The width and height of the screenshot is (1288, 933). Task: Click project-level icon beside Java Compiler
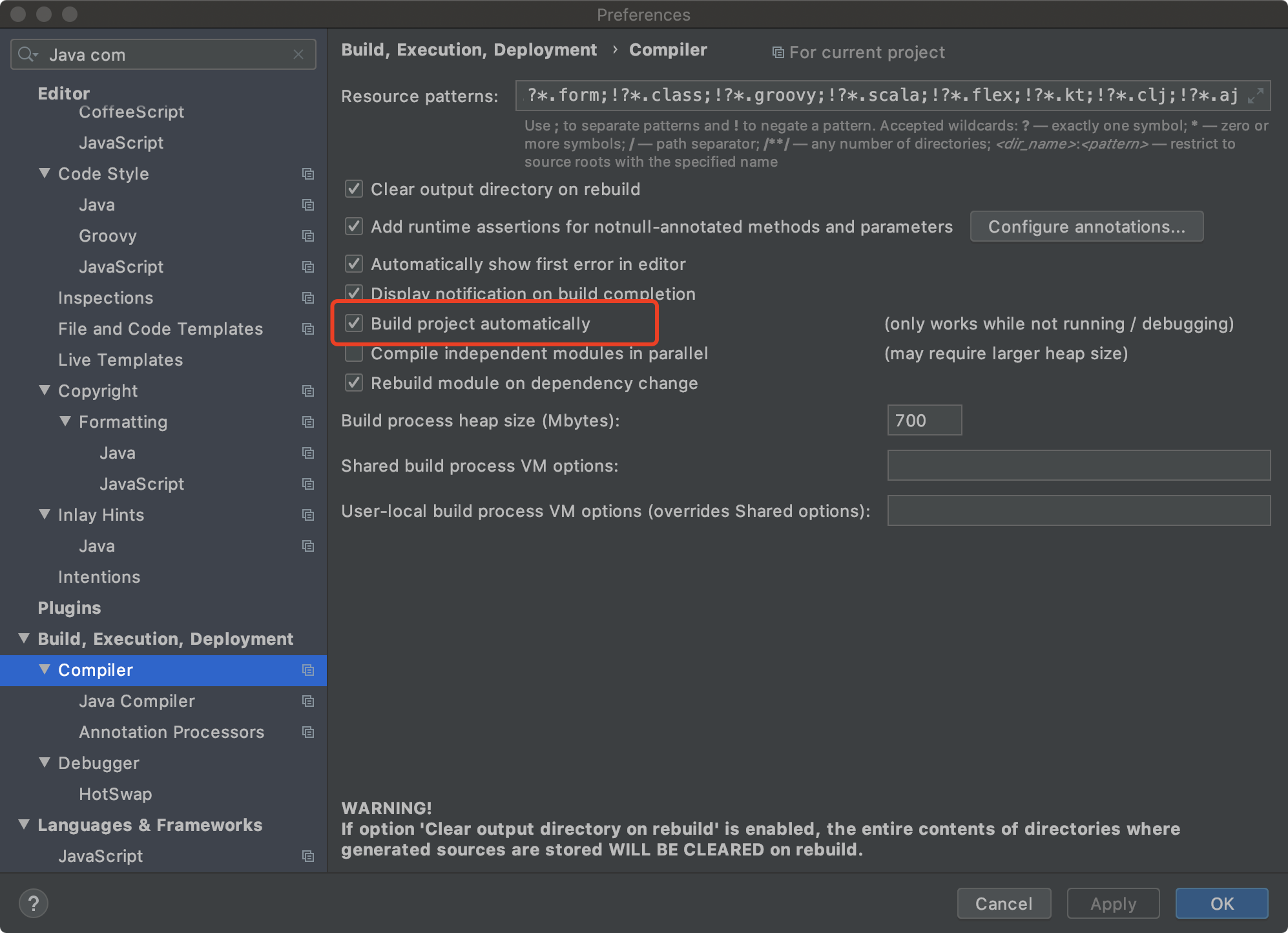pyautogui.click(x=308, y=701)
